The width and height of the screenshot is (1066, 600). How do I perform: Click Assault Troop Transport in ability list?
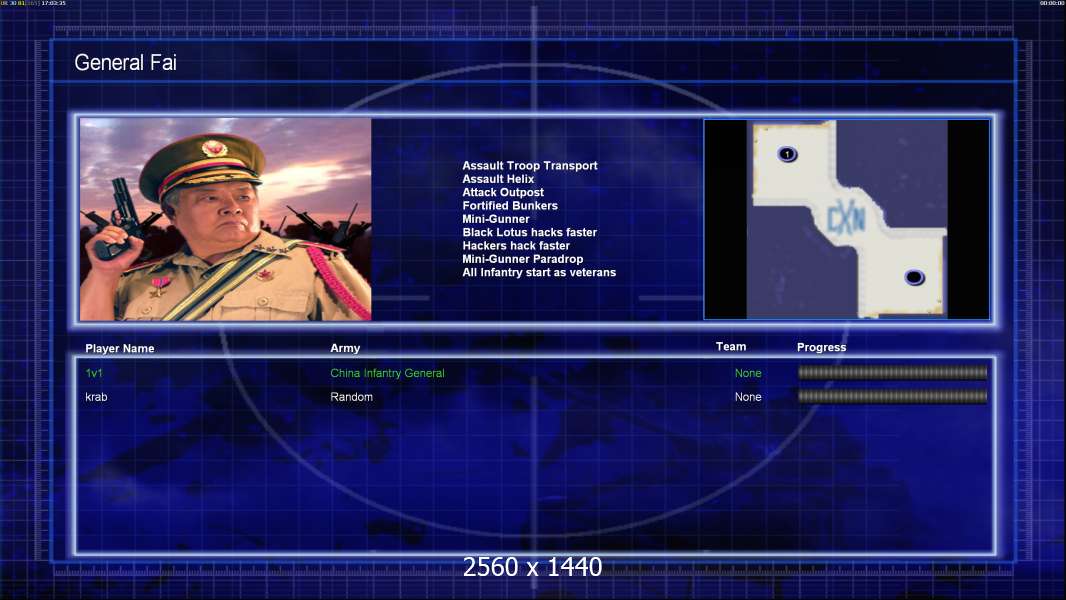pyautogui.click(x=530, y=166)
